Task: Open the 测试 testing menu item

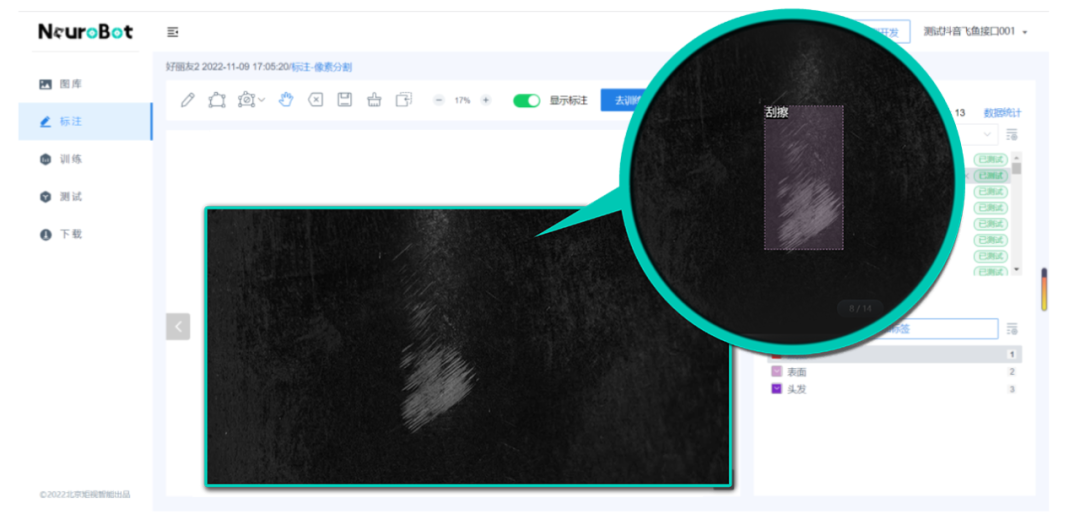Action: pyautogui.click(x=85, y=196)
